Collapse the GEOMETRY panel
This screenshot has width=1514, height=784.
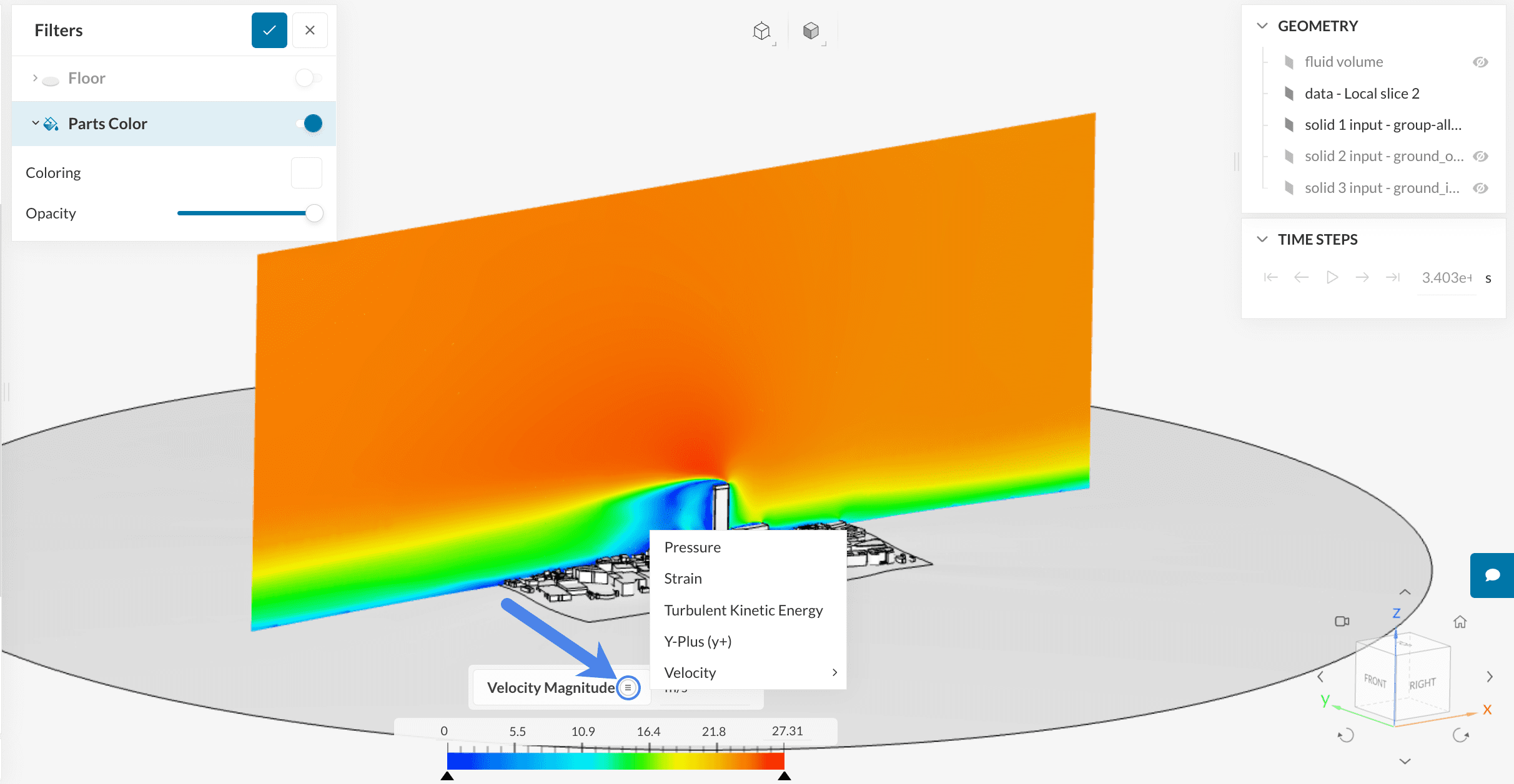[x=1262, y=26]
